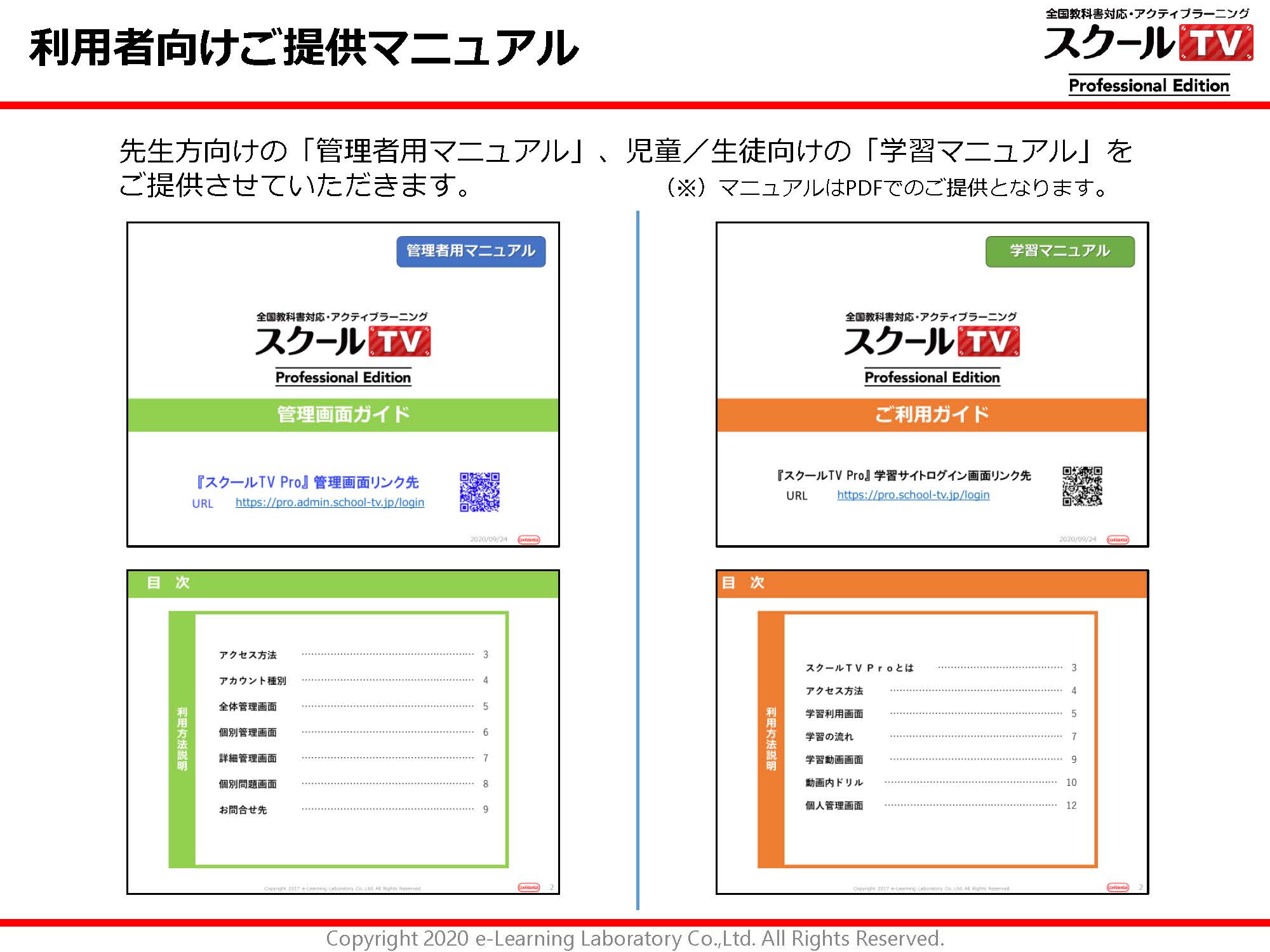
Task: Click the green 管理画面ガイド banner
Action: point(343,415)
